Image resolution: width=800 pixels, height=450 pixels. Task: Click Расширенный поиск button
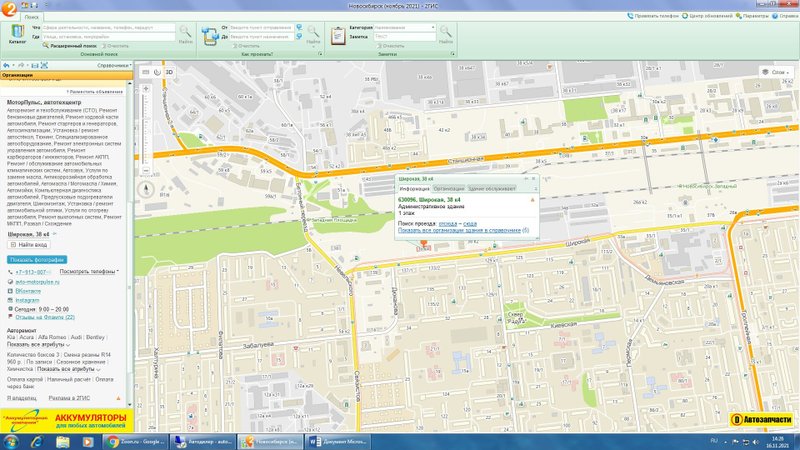click(69, 46)
